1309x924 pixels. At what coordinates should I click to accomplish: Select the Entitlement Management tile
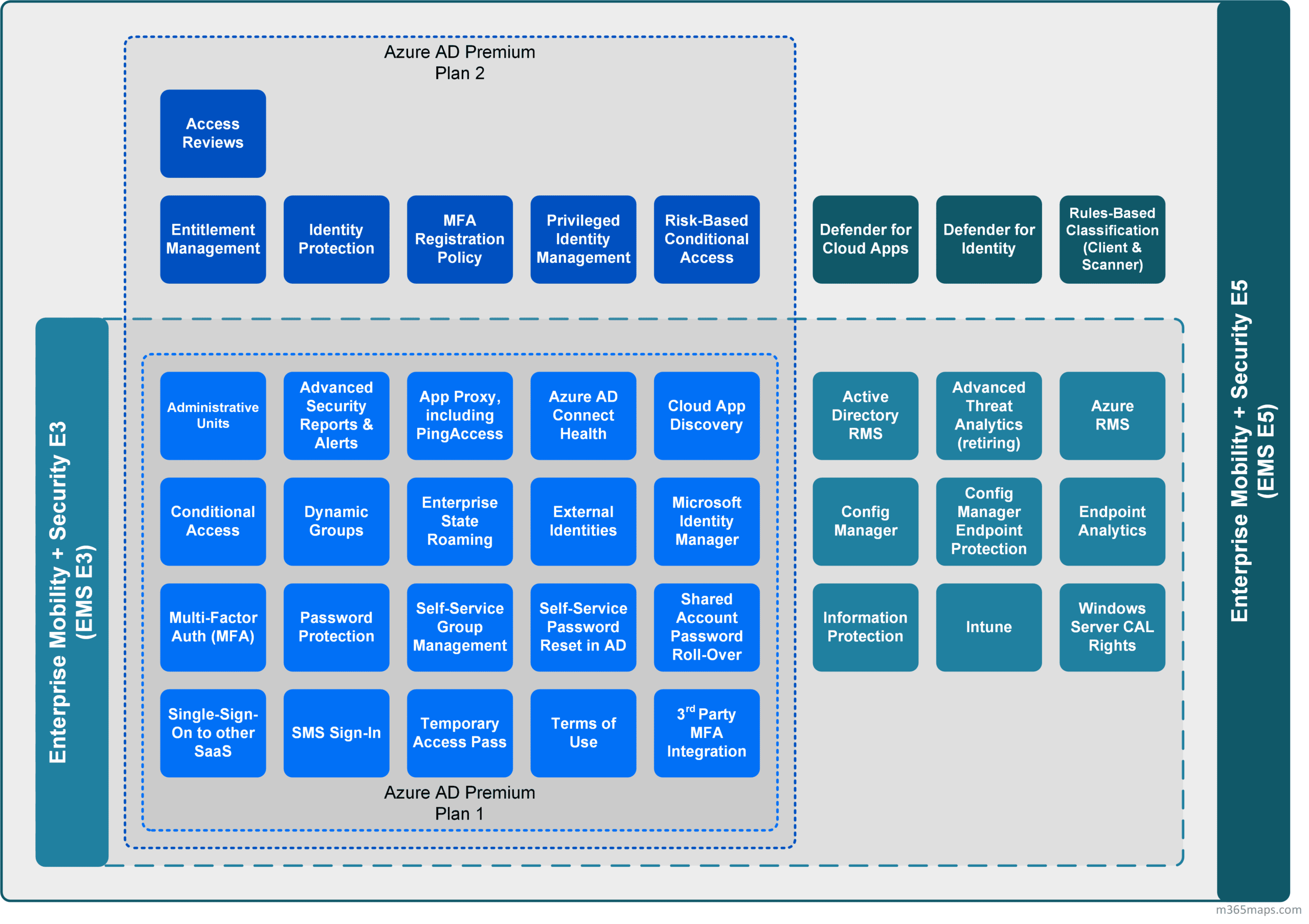pos(213,239)
